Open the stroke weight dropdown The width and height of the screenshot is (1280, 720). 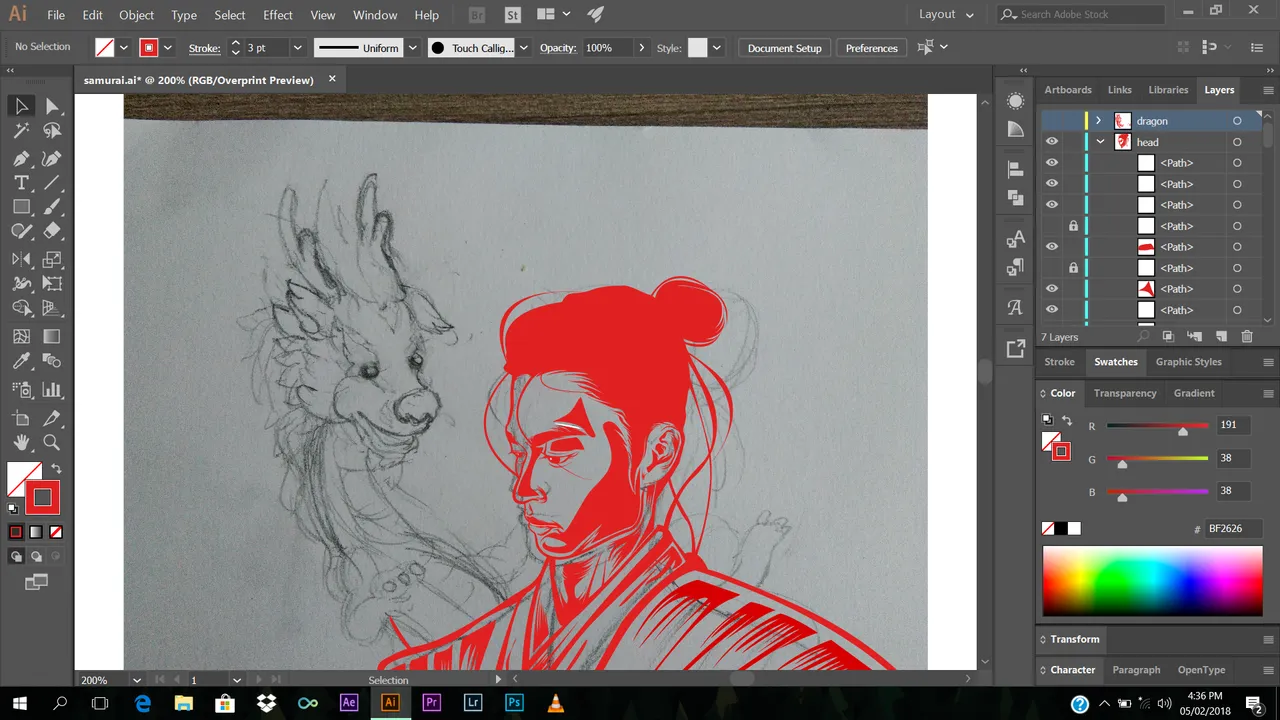(x=297, y=48)
